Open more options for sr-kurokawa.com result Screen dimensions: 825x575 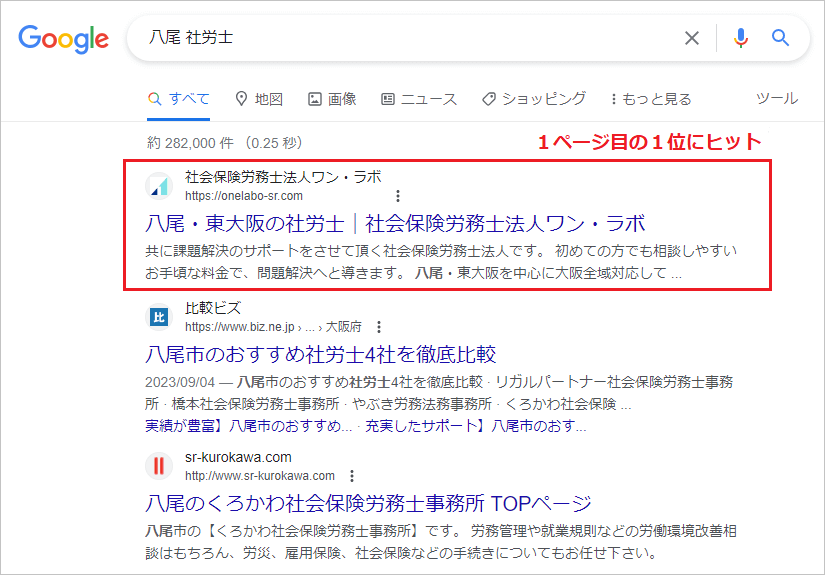[352, 476]
